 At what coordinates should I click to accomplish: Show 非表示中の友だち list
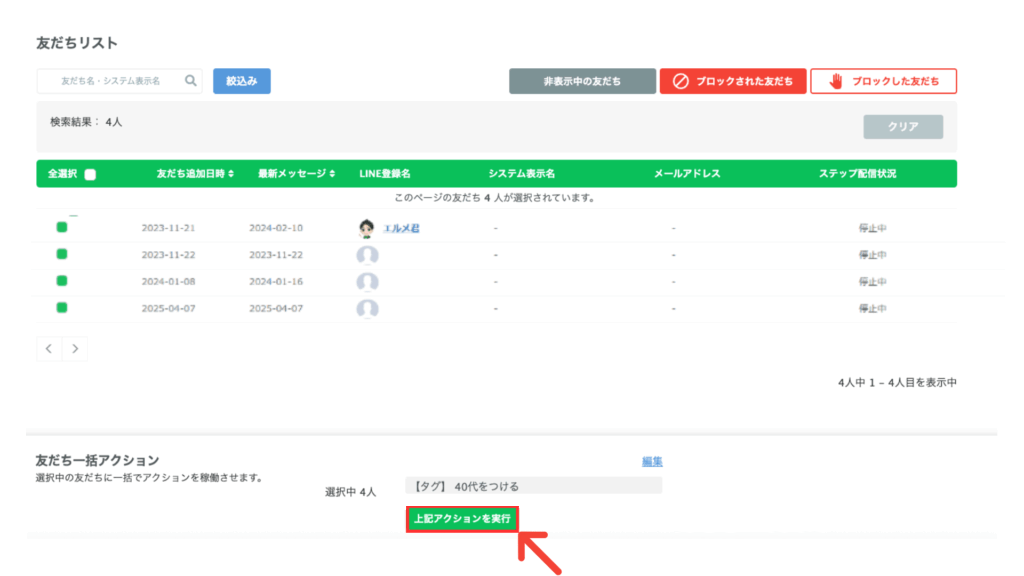(x=582, y=81)
